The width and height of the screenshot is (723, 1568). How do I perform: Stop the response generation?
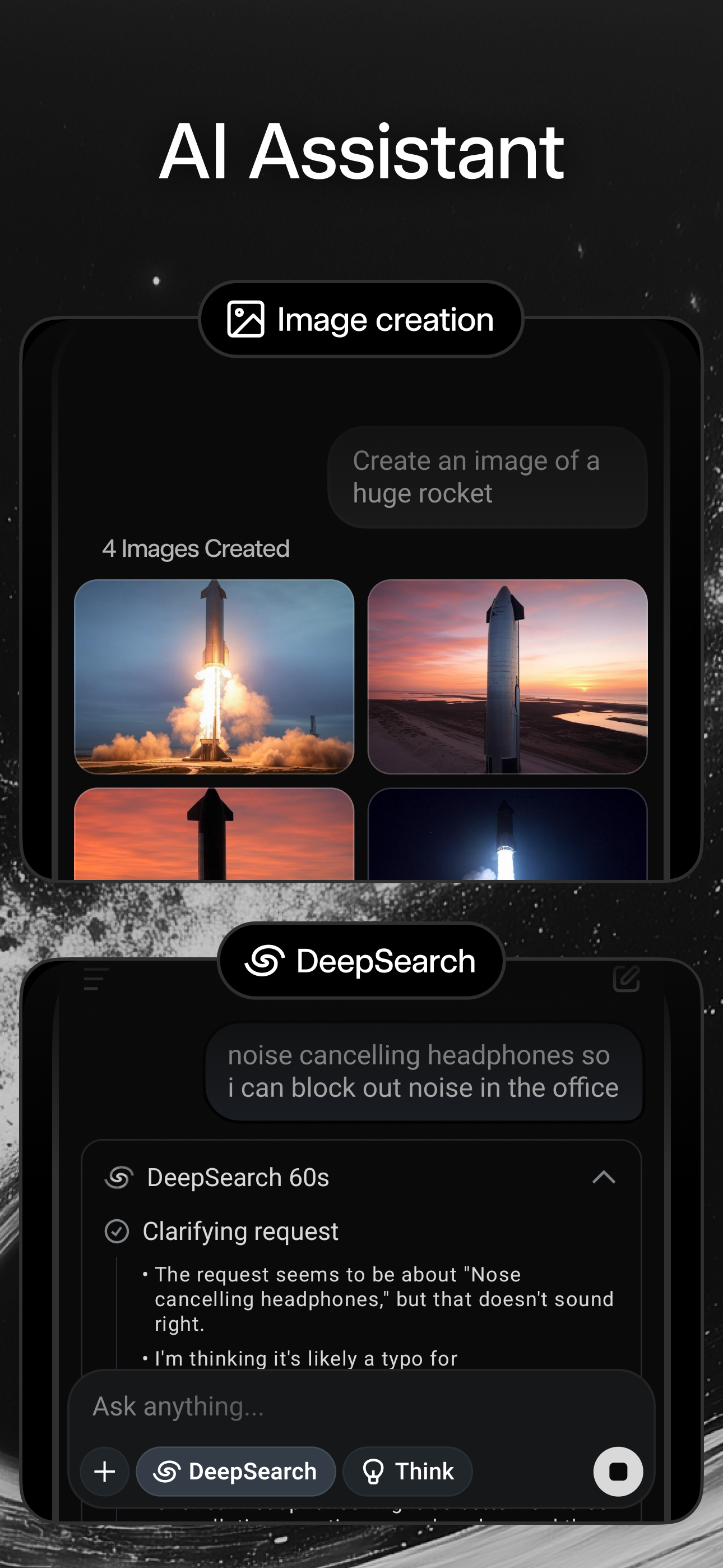tap(618, 1471)
